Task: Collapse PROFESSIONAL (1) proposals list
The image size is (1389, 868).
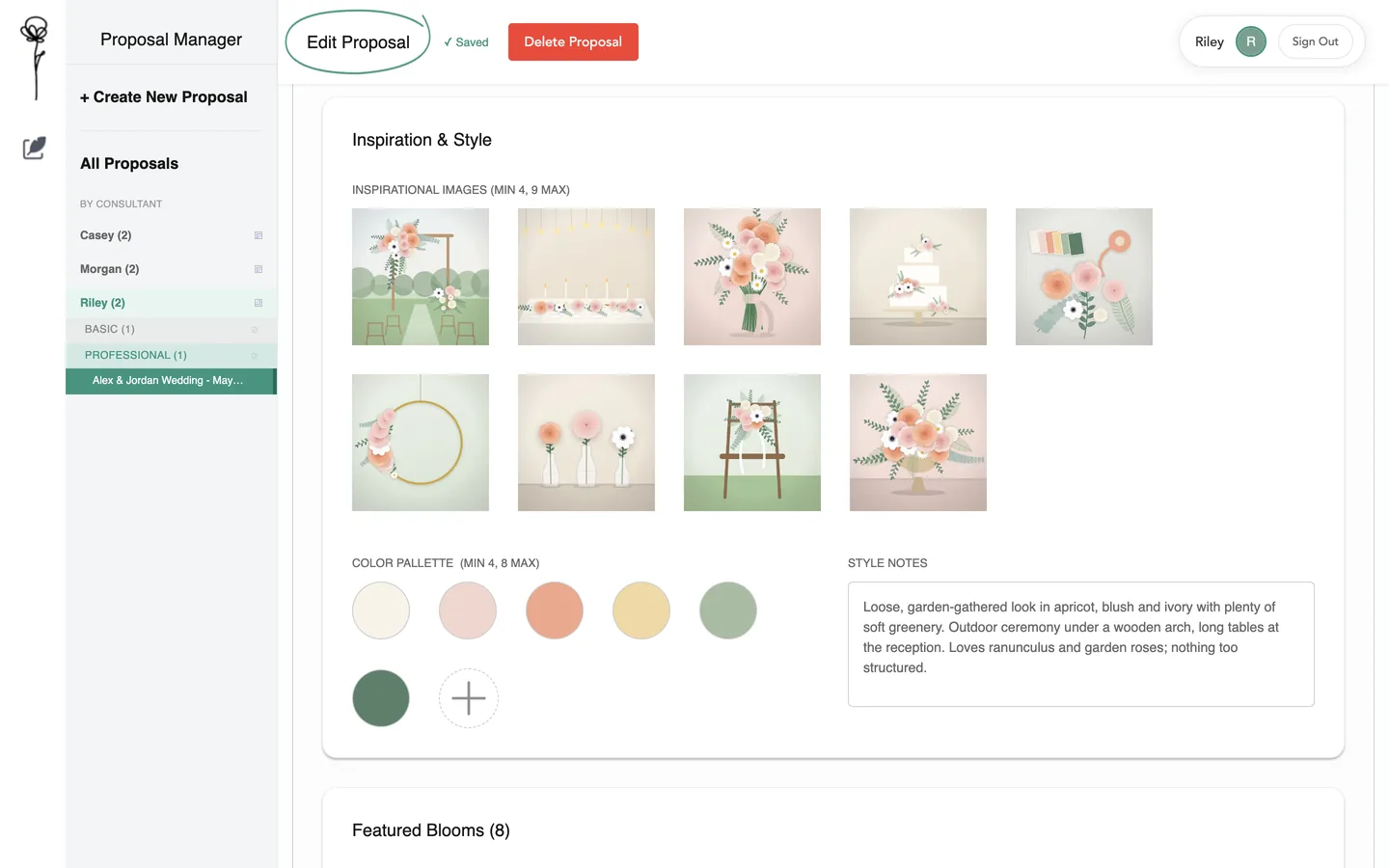Action: [172, 356]
